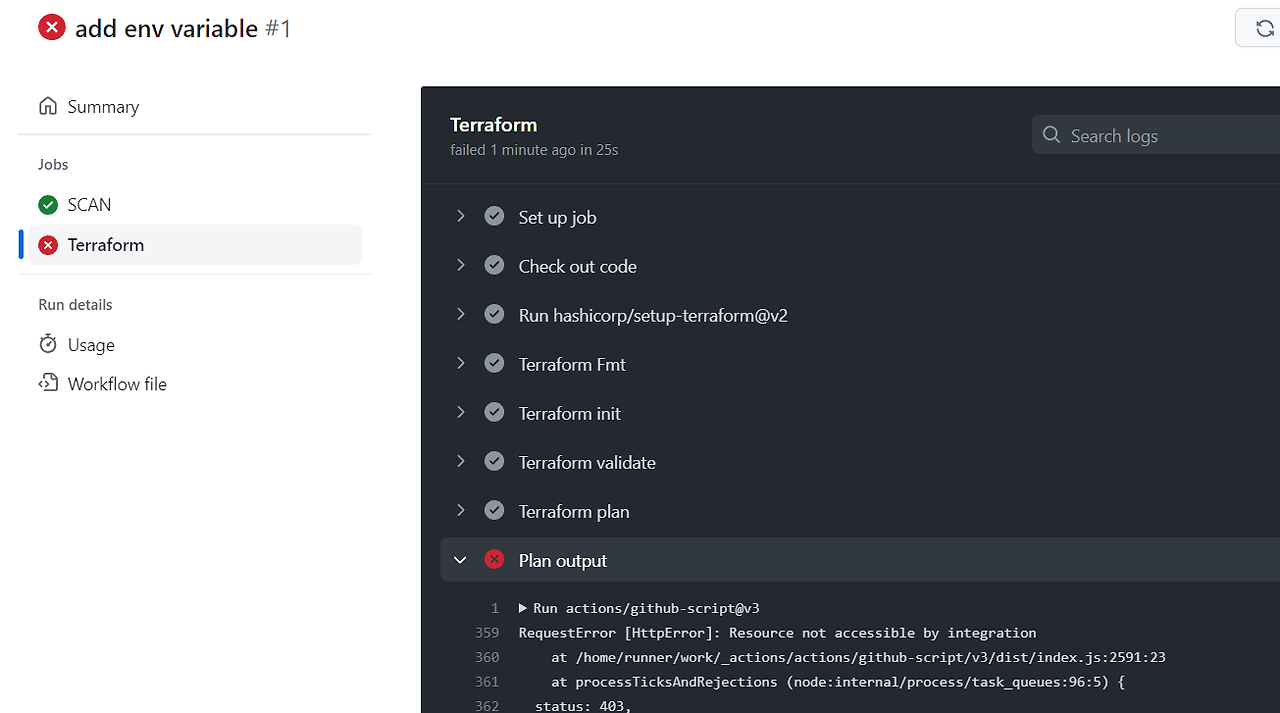Collapse the Plan output step
This screenshot has height=713, width=1280.
(460, 560)
